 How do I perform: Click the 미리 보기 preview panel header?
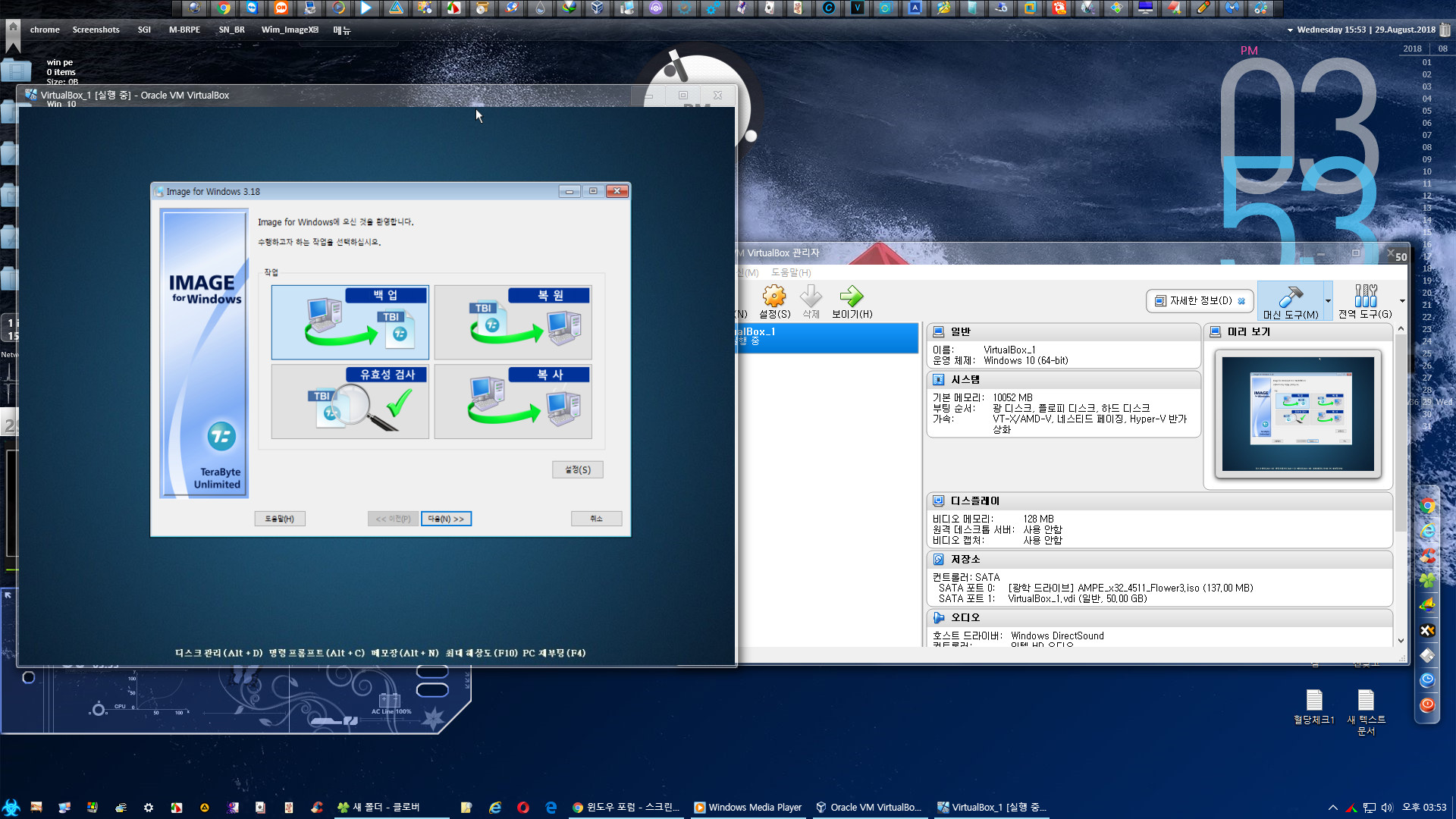1298,331
